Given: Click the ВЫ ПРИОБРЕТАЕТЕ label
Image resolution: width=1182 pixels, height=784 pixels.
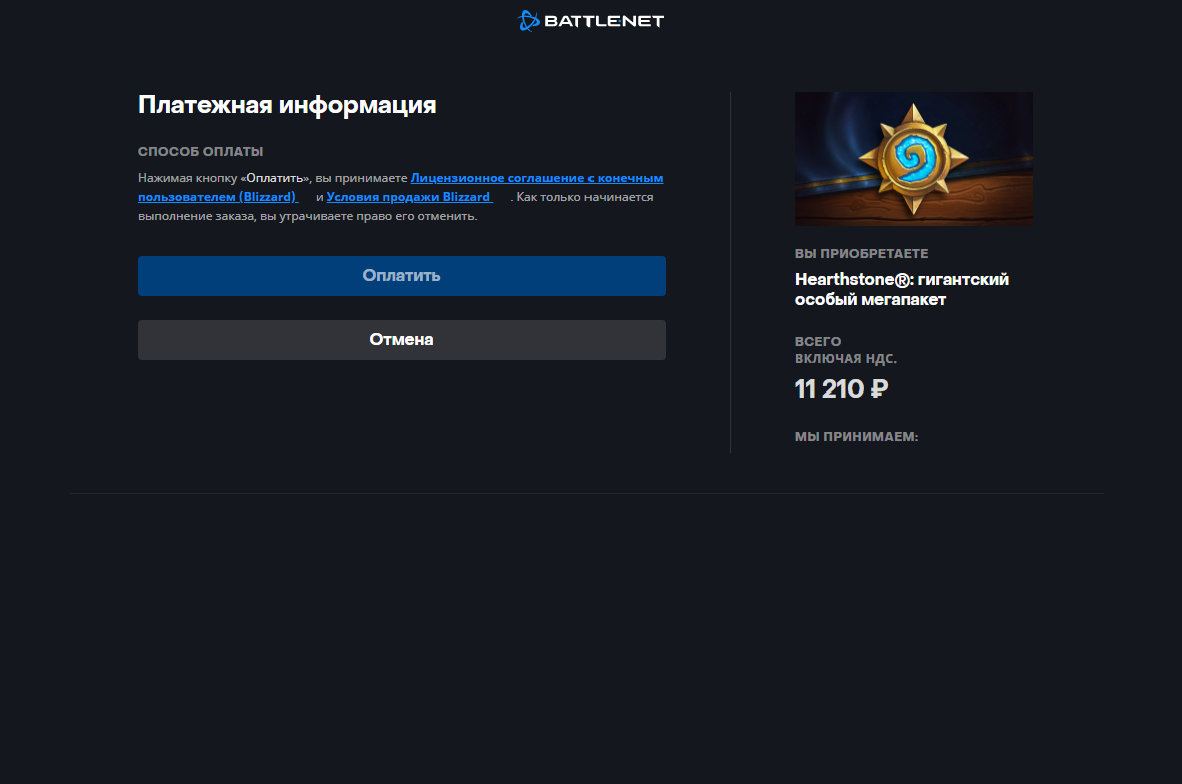Looking at the screenshot, I should point(862,253).
